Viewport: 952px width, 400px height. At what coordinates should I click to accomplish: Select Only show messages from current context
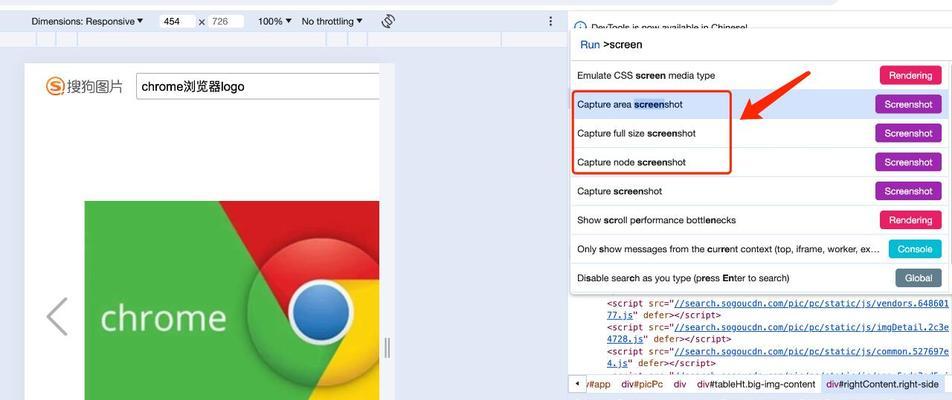(x=761, y=249)
